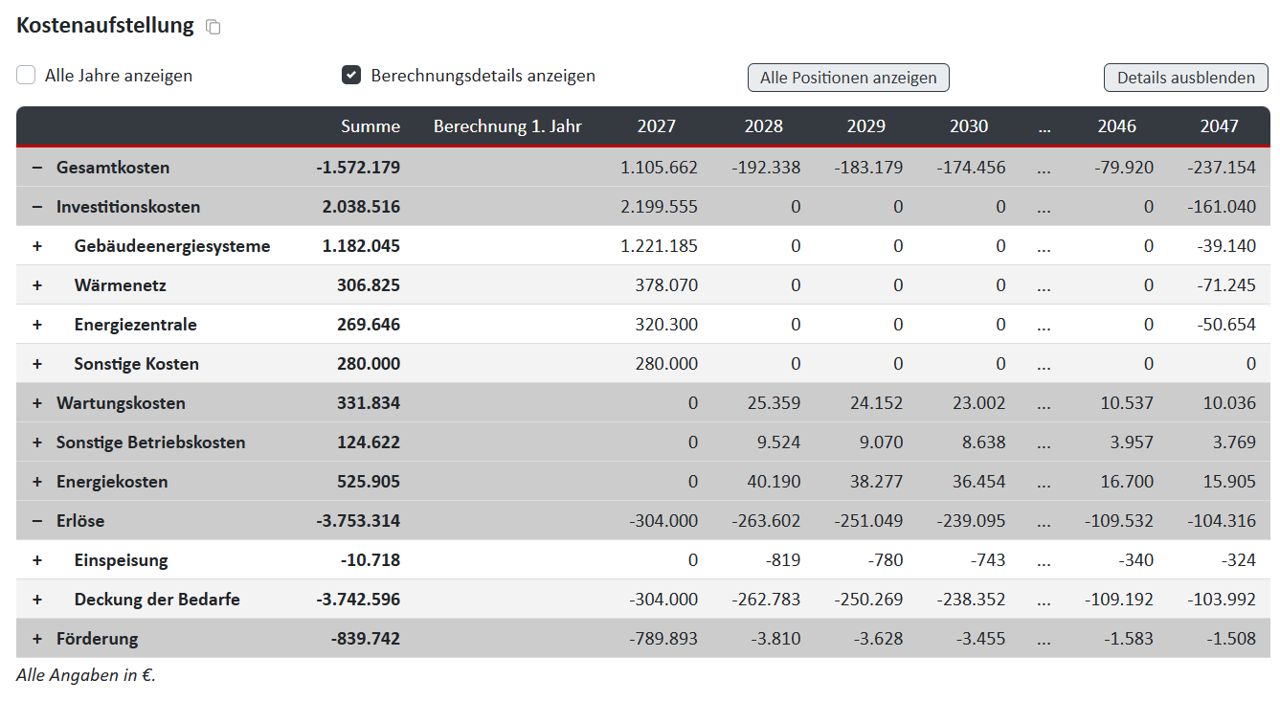Click Deckung der Bedarfe sum -3.742.596

(x=358, y=599)
